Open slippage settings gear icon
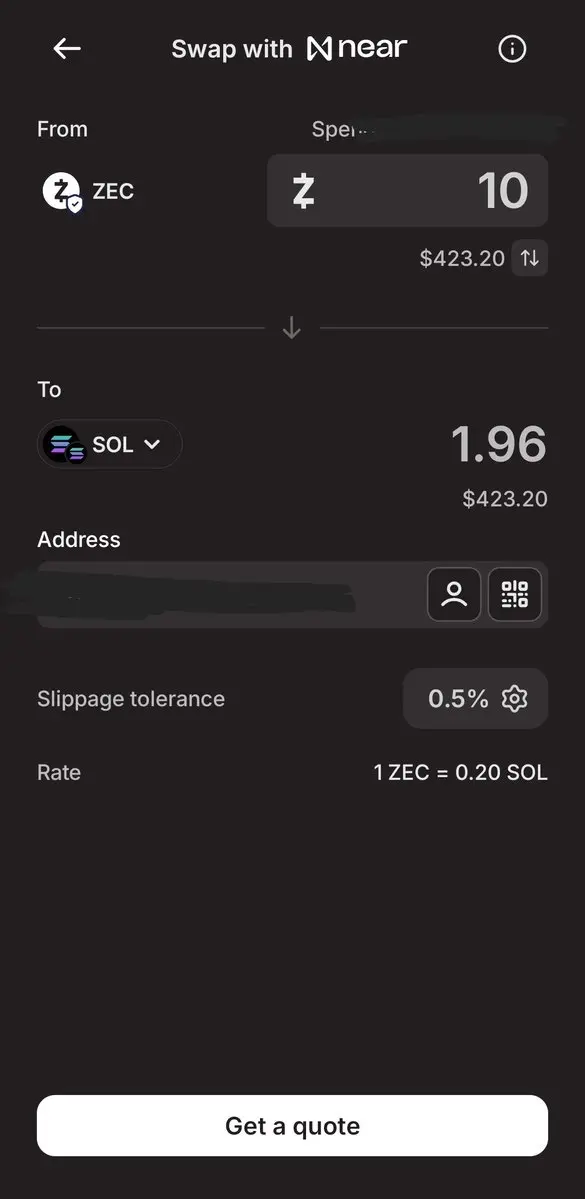This screenshot has width=585, height=1199. [515, 698]
